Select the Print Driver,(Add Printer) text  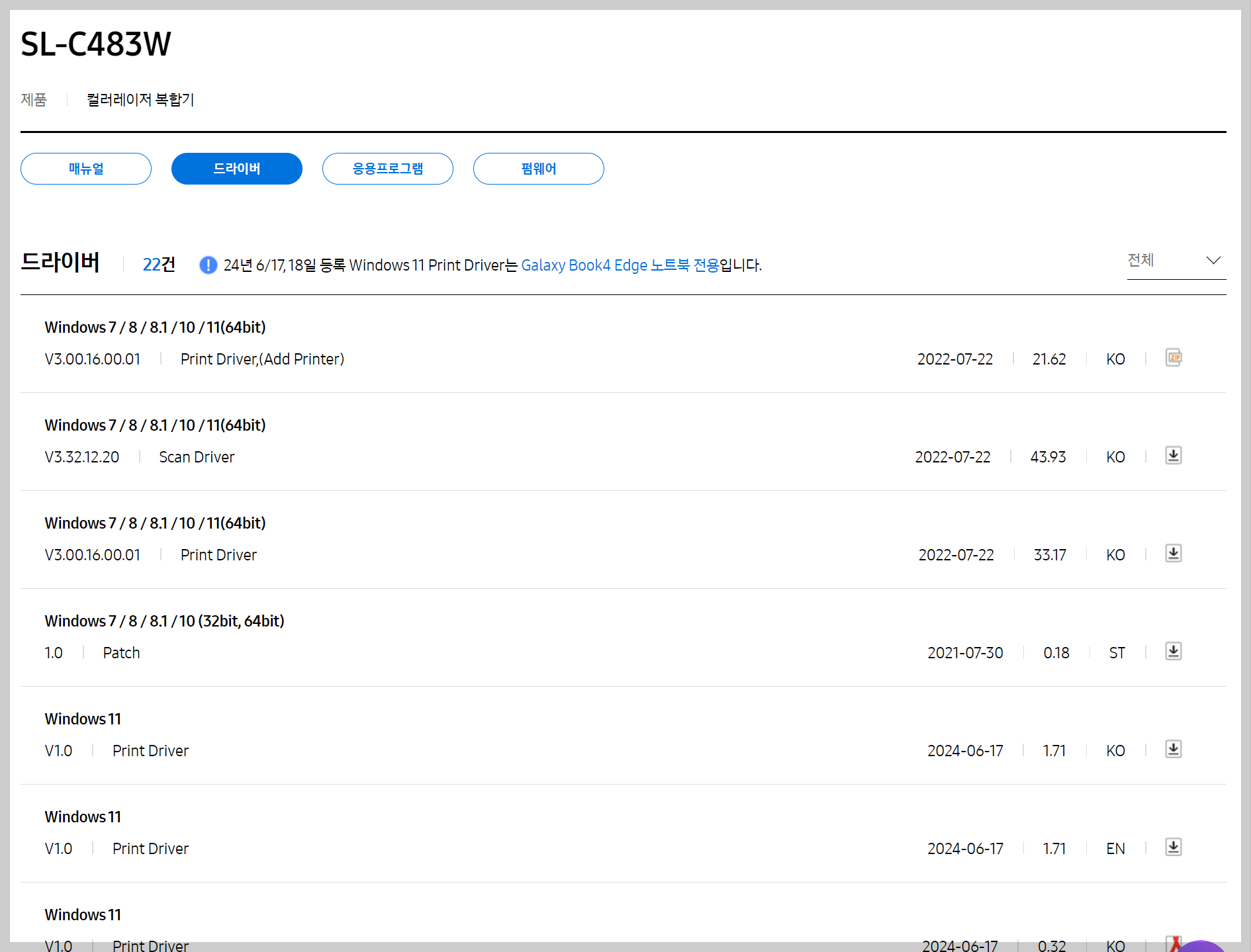coord(262,359)
